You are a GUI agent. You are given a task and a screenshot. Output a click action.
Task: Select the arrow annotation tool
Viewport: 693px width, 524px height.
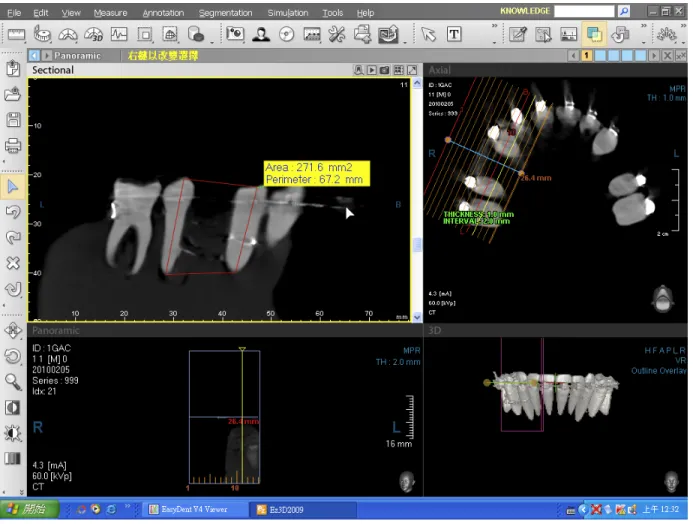(x=428, y=34)
